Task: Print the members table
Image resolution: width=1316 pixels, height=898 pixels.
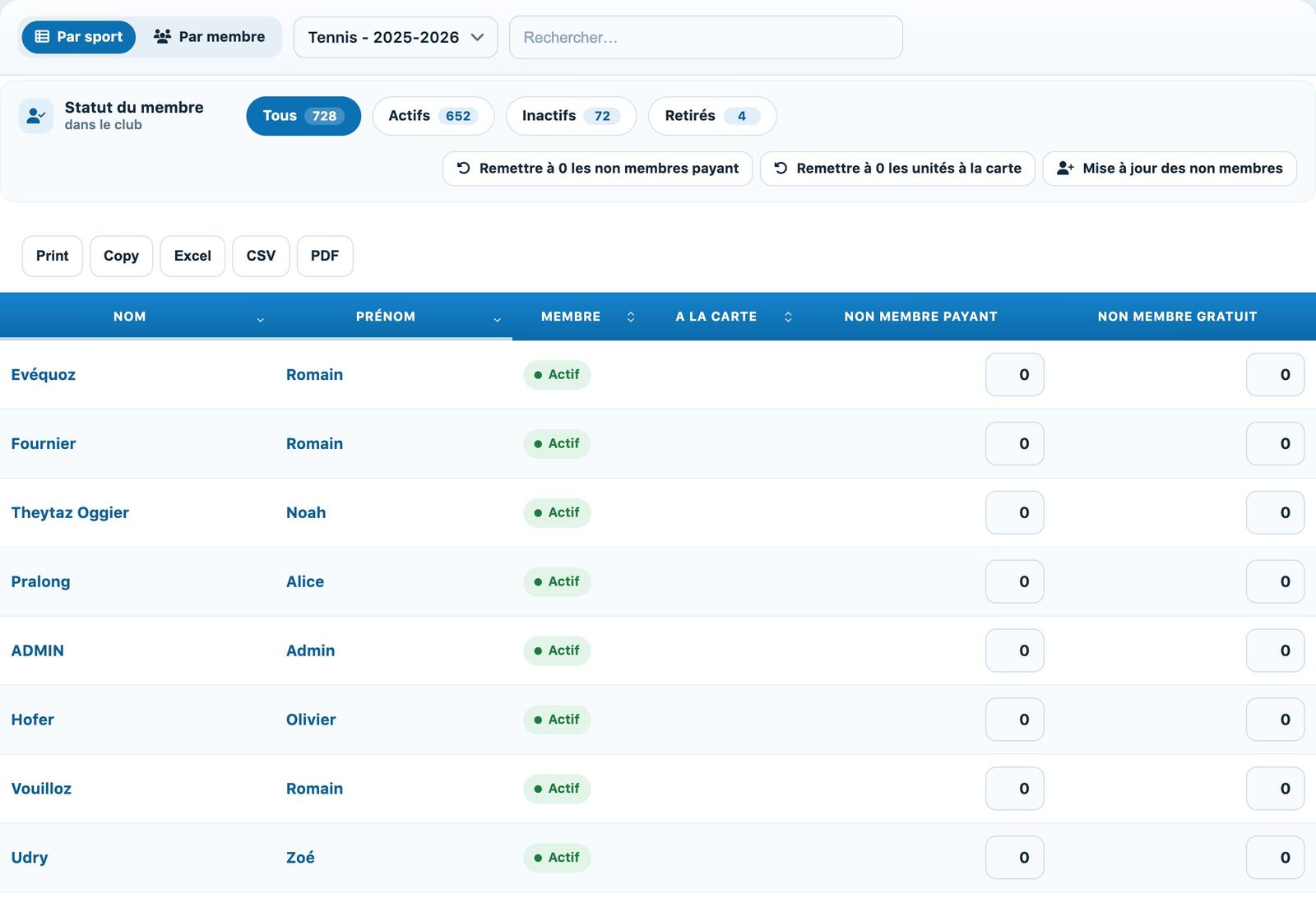Action: tap(53, 256)
